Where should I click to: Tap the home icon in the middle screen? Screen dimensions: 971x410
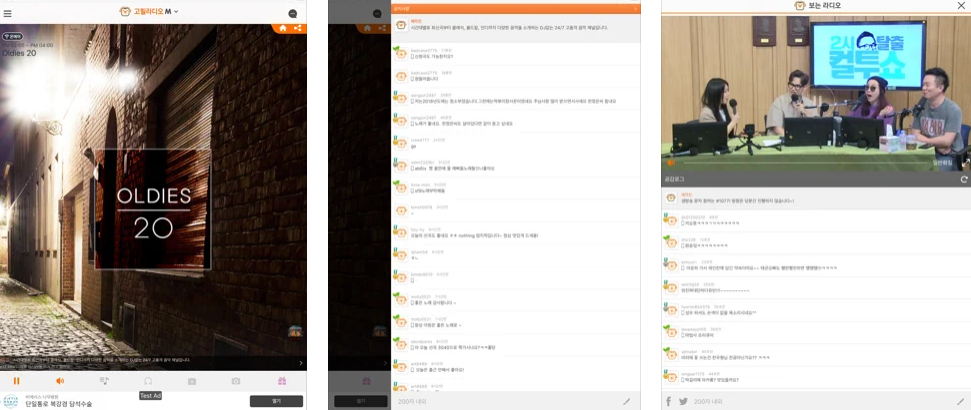click(367, 28)
